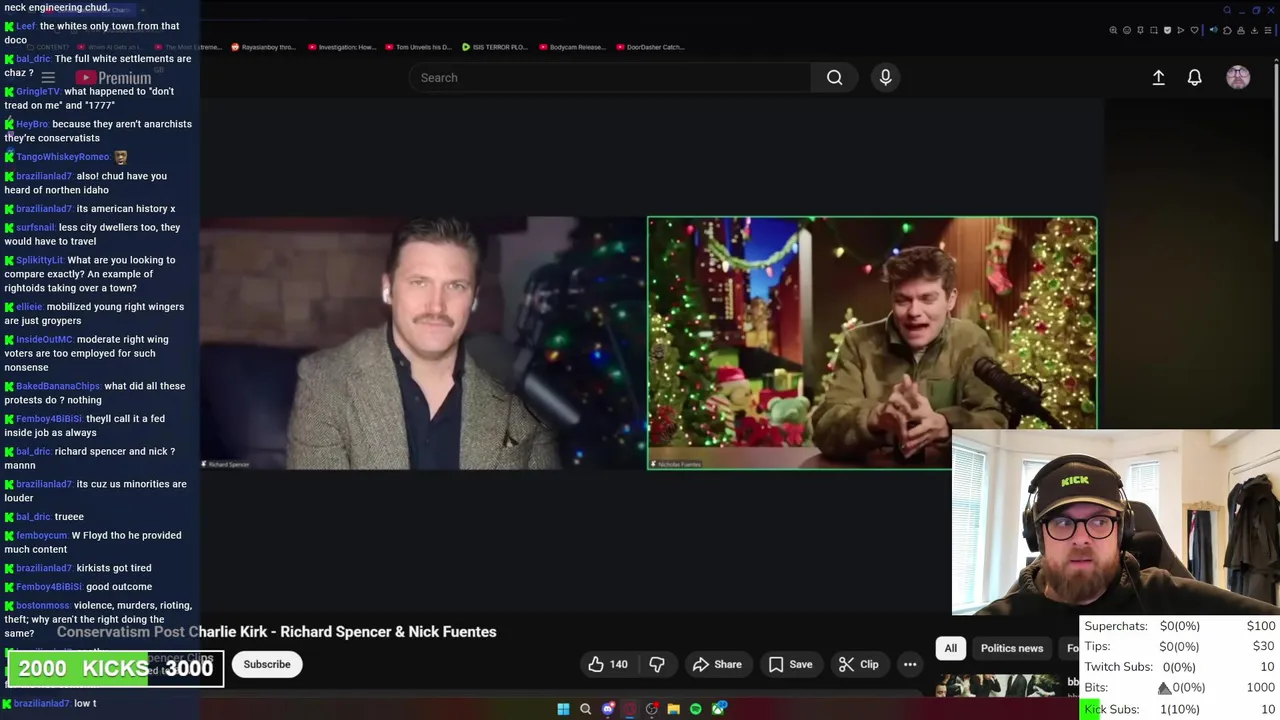
Task: Open the DoorDasher Catch... bookmark
Action: point(650,47)
